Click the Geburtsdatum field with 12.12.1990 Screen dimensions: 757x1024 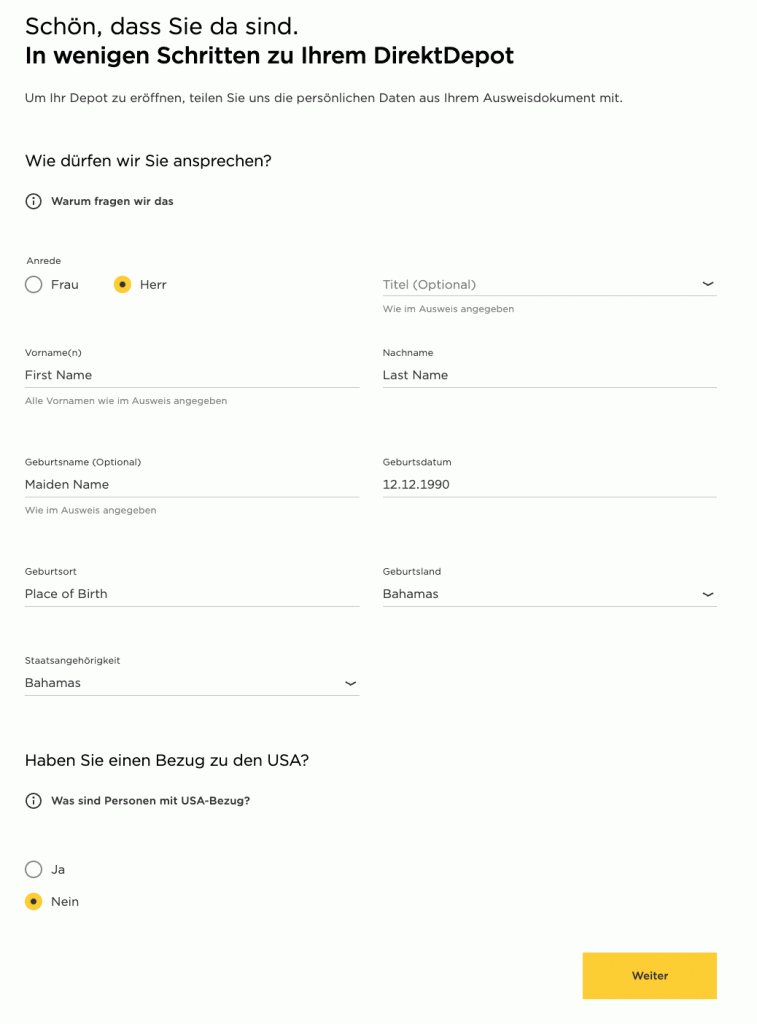point(549,485)
